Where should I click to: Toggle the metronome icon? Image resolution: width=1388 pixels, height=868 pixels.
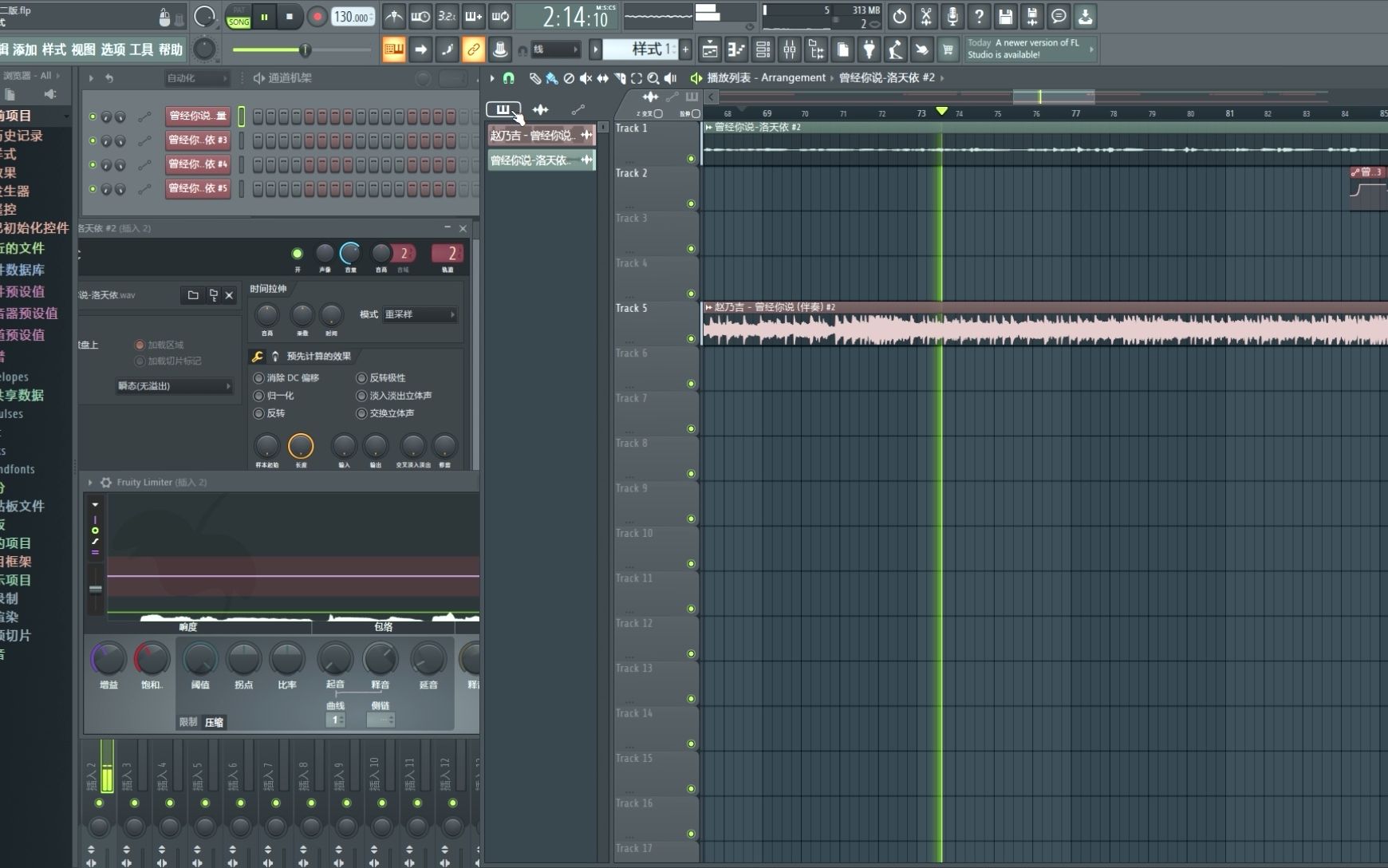393,16
